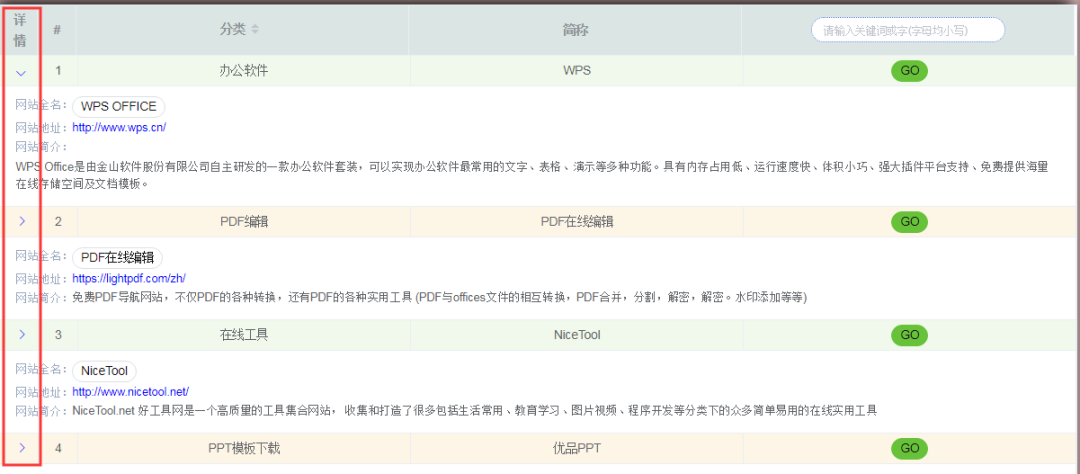Open the https://lightpdf.com/zh/ link
The image size is (1080, 474).
(129, 278)
